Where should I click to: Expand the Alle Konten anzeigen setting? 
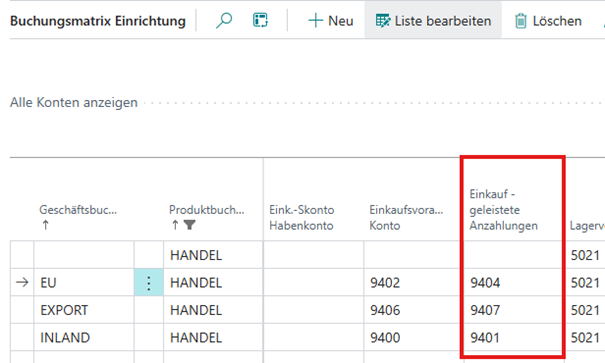[74, 103]
